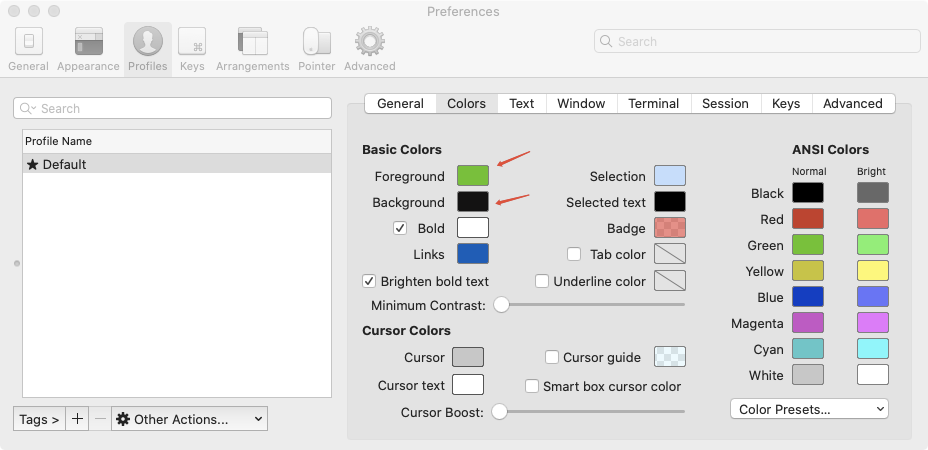The width and height of the screenshot is (928, 450).
Task: Open the ANSI Normal Blue swatch
Action: tap(808, 297)
